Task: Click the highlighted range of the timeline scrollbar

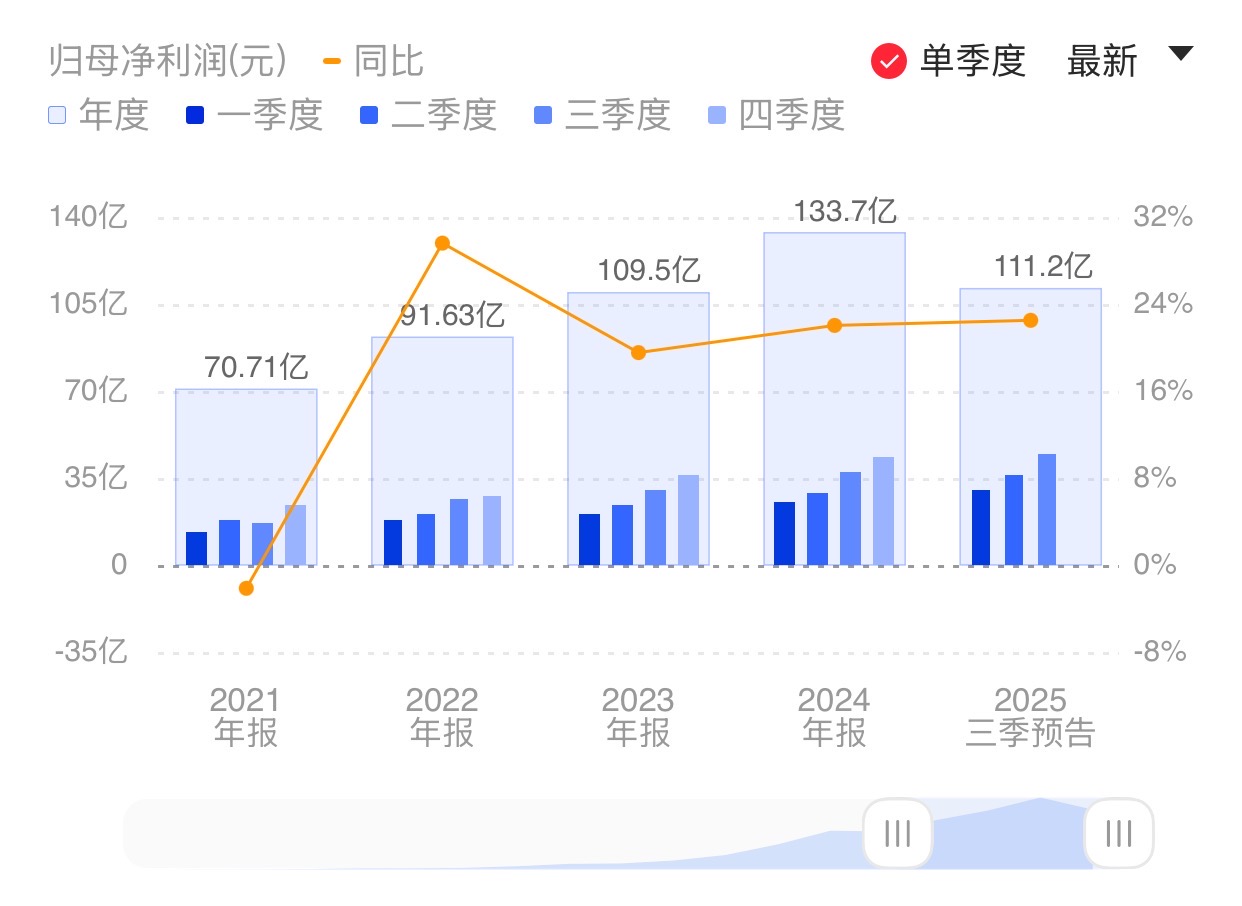Action: (1008, 833)
